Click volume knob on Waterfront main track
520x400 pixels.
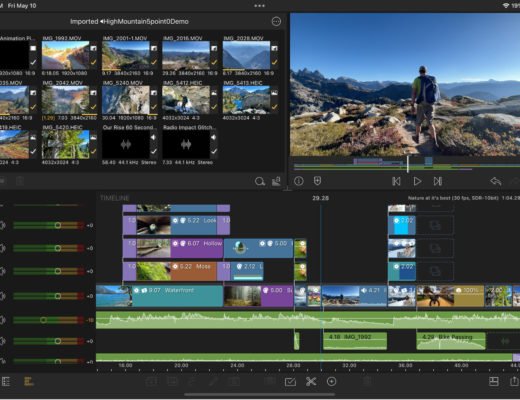(58, 296)
